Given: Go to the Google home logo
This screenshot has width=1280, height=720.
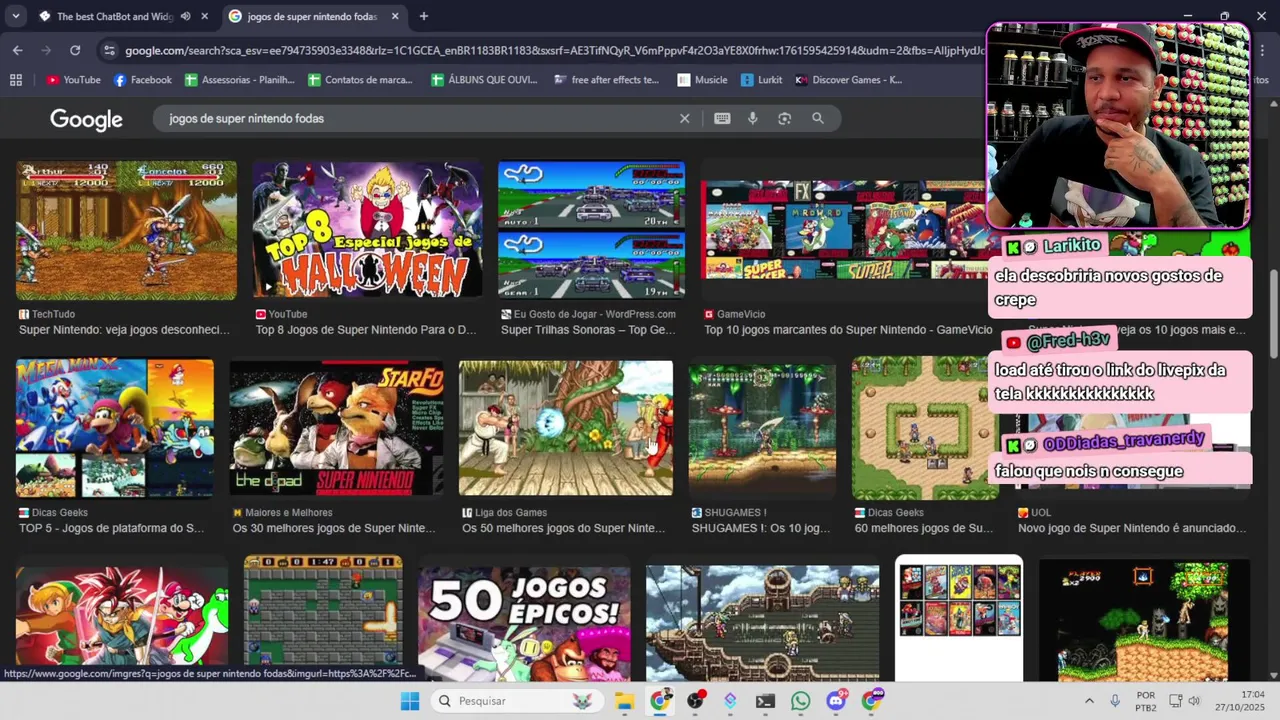Looking at the screenshot, I should [86, 119].
